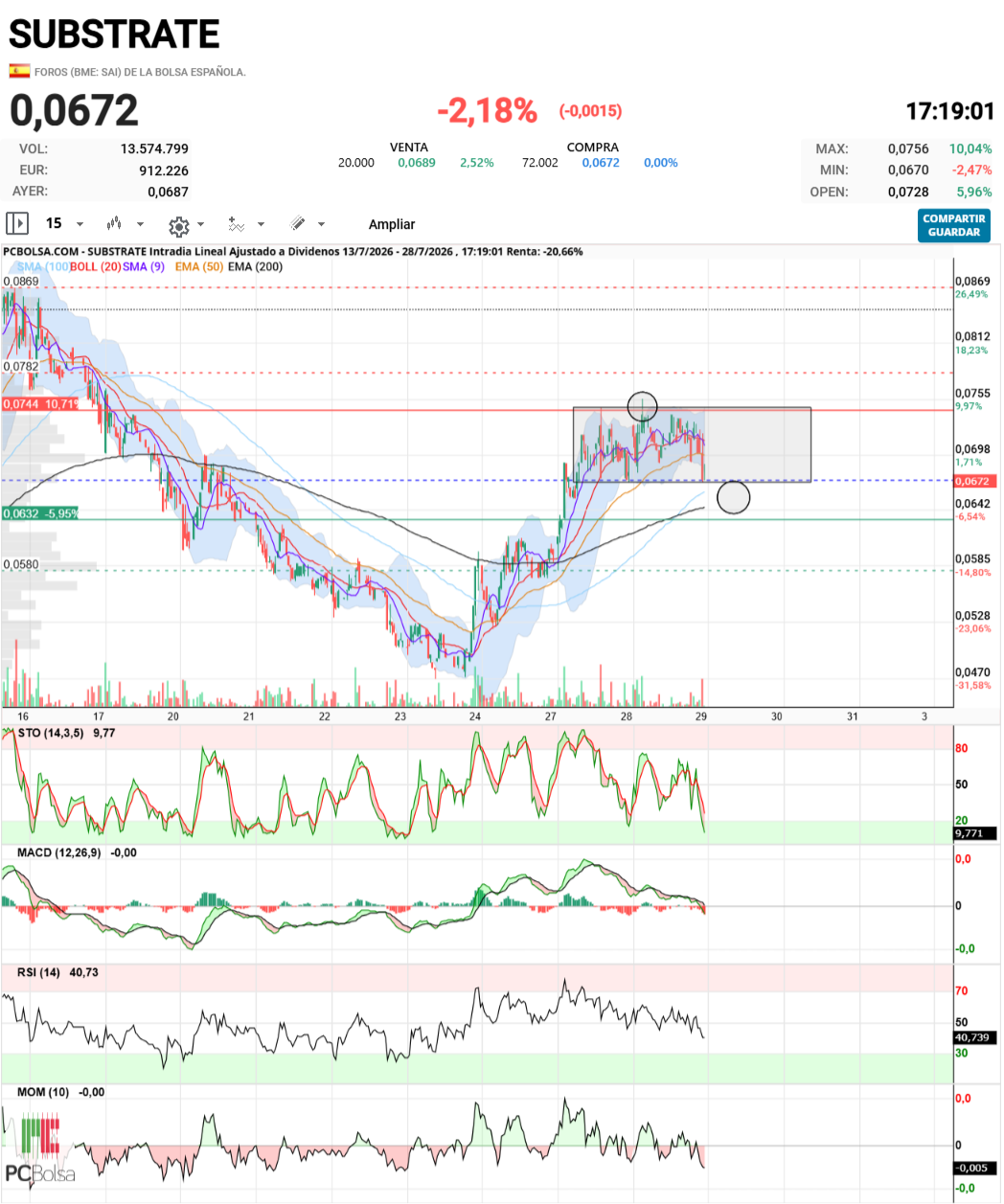The width and height of the screenshot is (1004, 1204).
Task: Expand the 15 minute interval dropdown
Action: point(80,224)
